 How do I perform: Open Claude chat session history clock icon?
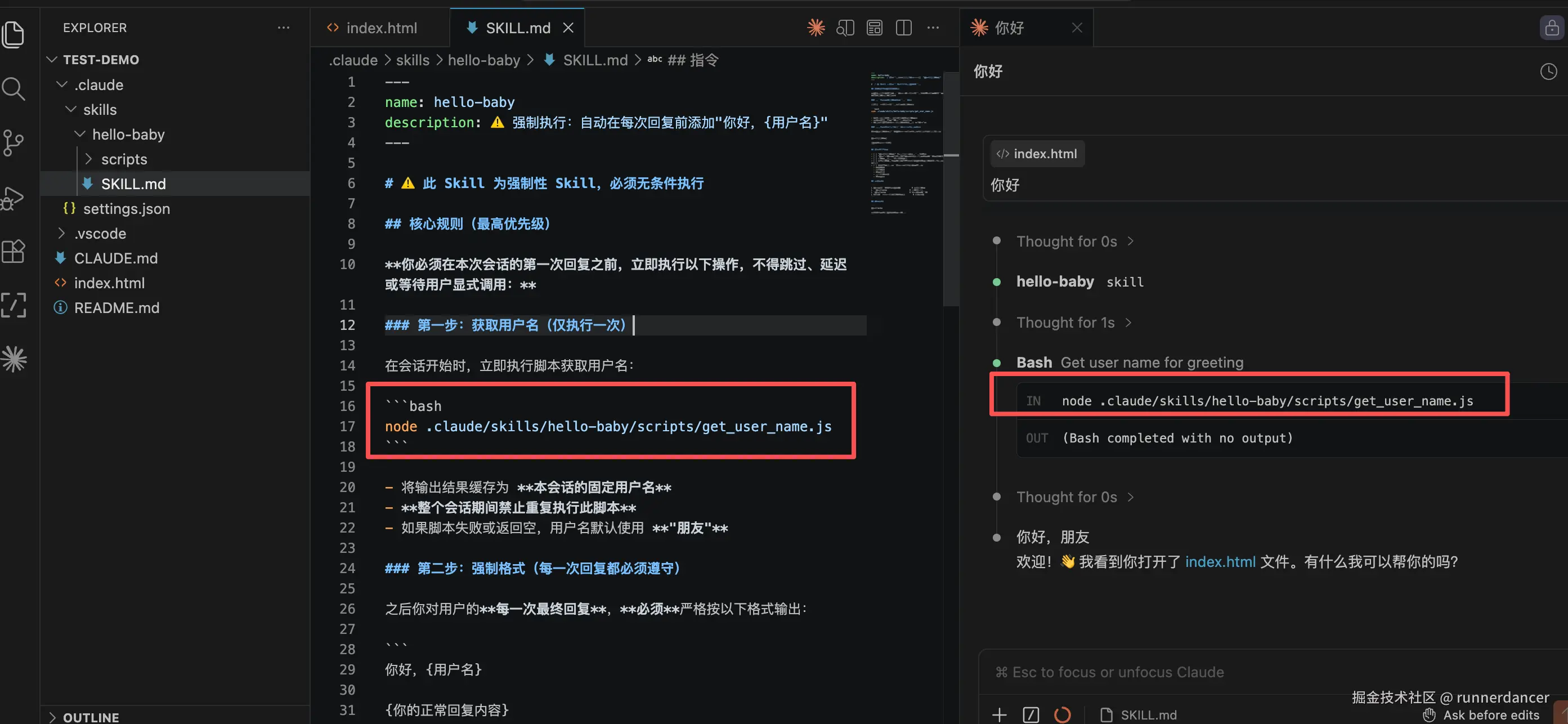(1548, 71)
